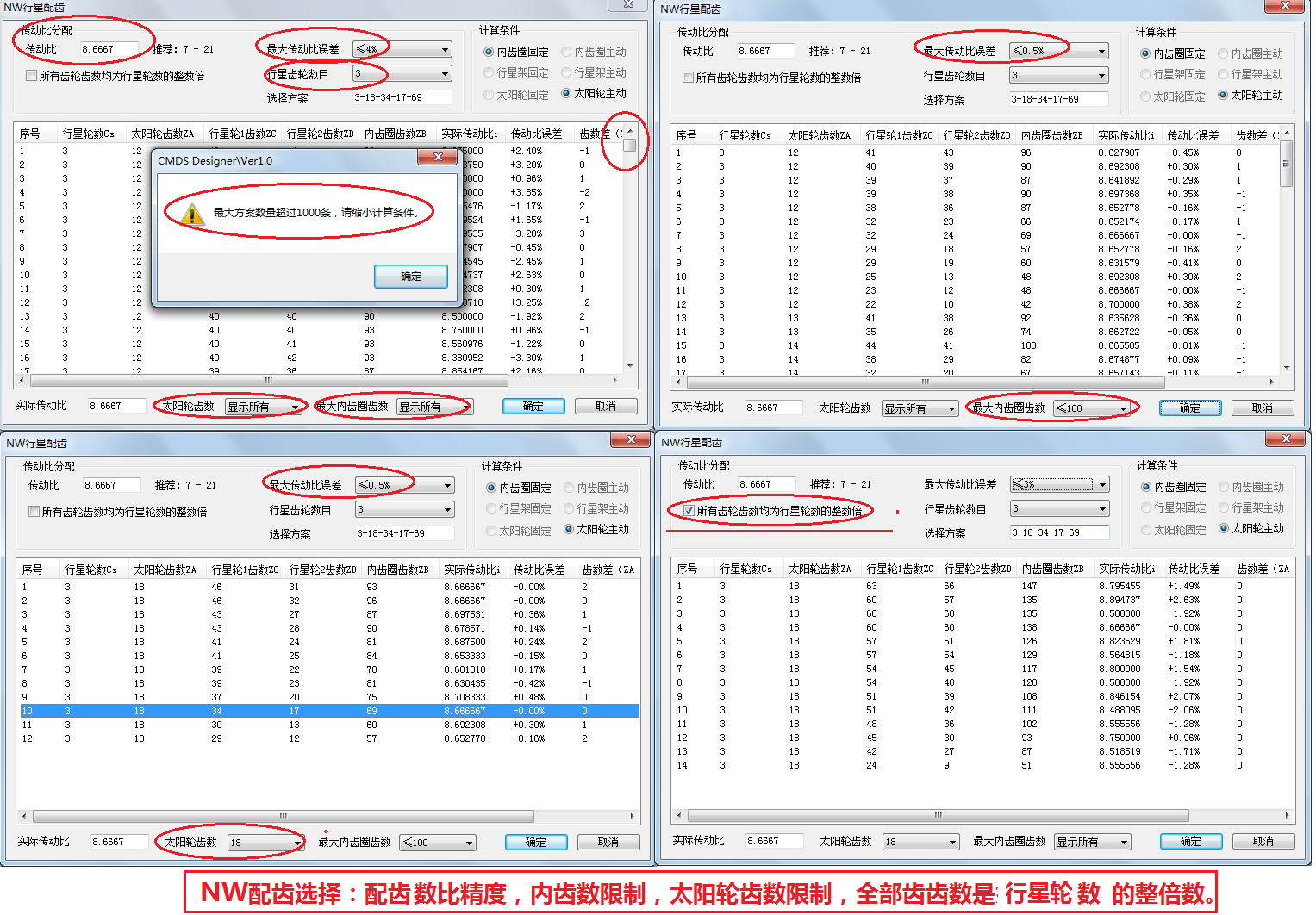Click 内齿圈齿数ZB column header in bottom-right window

coord(1055,569)
